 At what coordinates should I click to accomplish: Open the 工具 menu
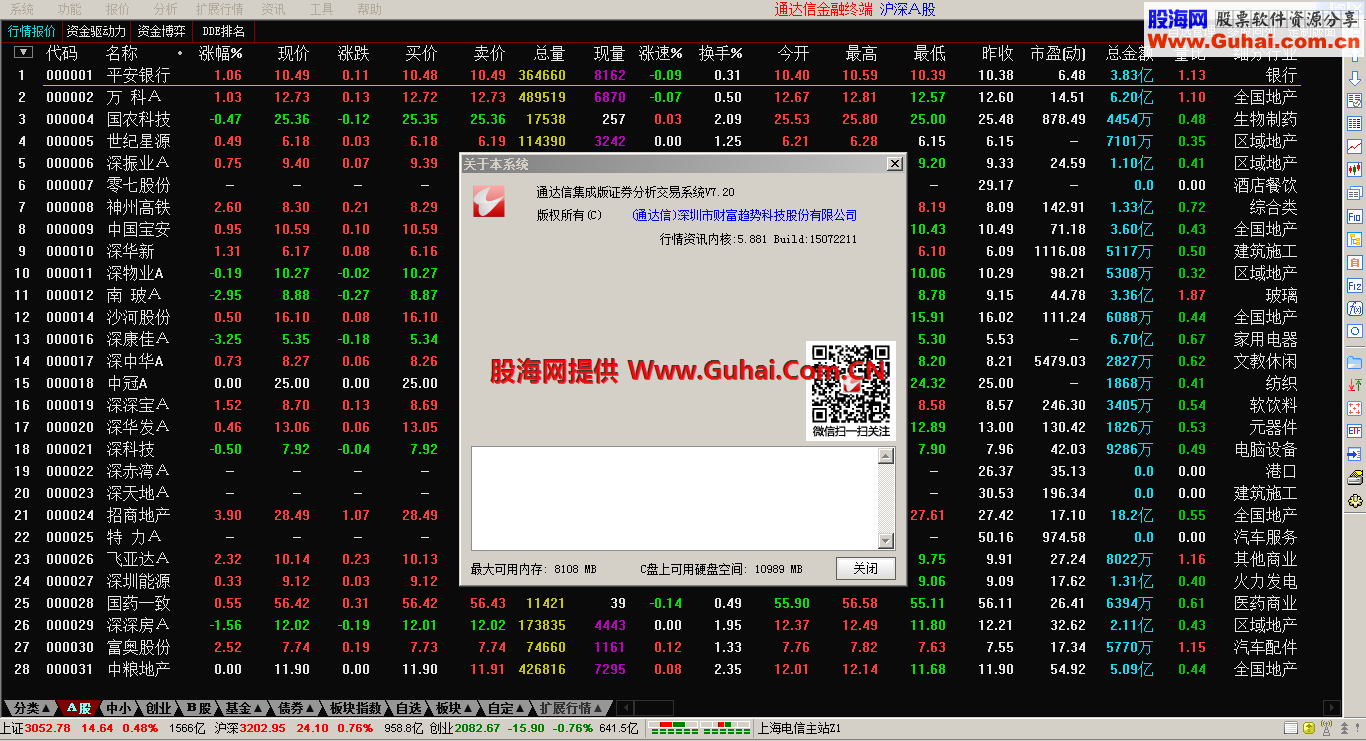[321, 9]
